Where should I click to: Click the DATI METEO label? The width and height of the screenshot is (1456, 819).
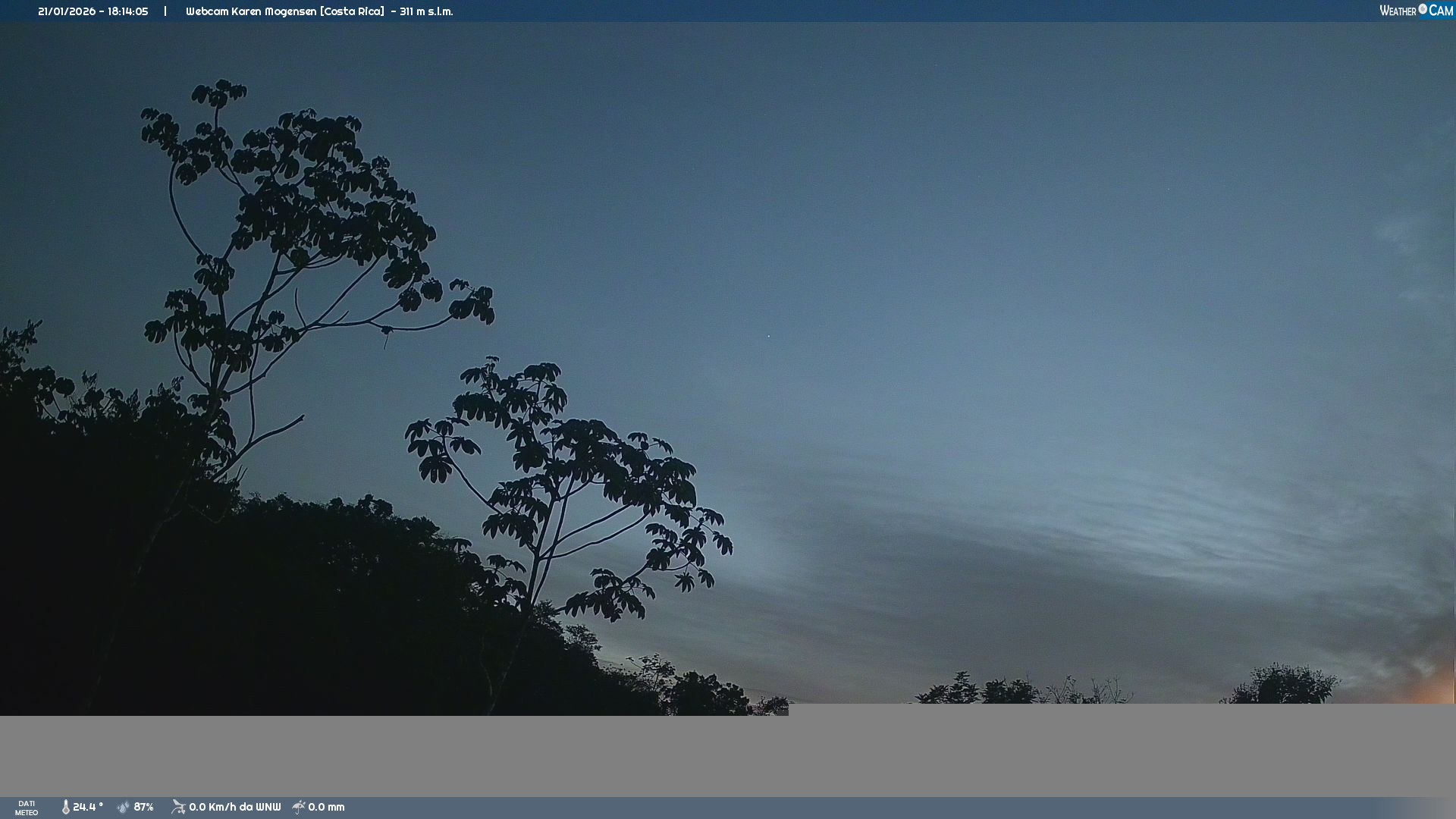(x=27, y=808)
